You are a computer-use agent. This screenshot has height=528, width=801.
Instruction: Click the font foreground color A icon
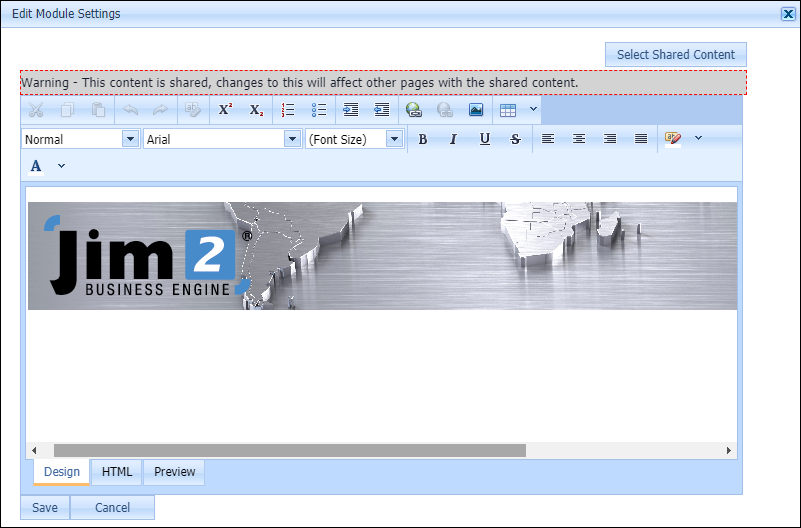[x=36, y=166]
